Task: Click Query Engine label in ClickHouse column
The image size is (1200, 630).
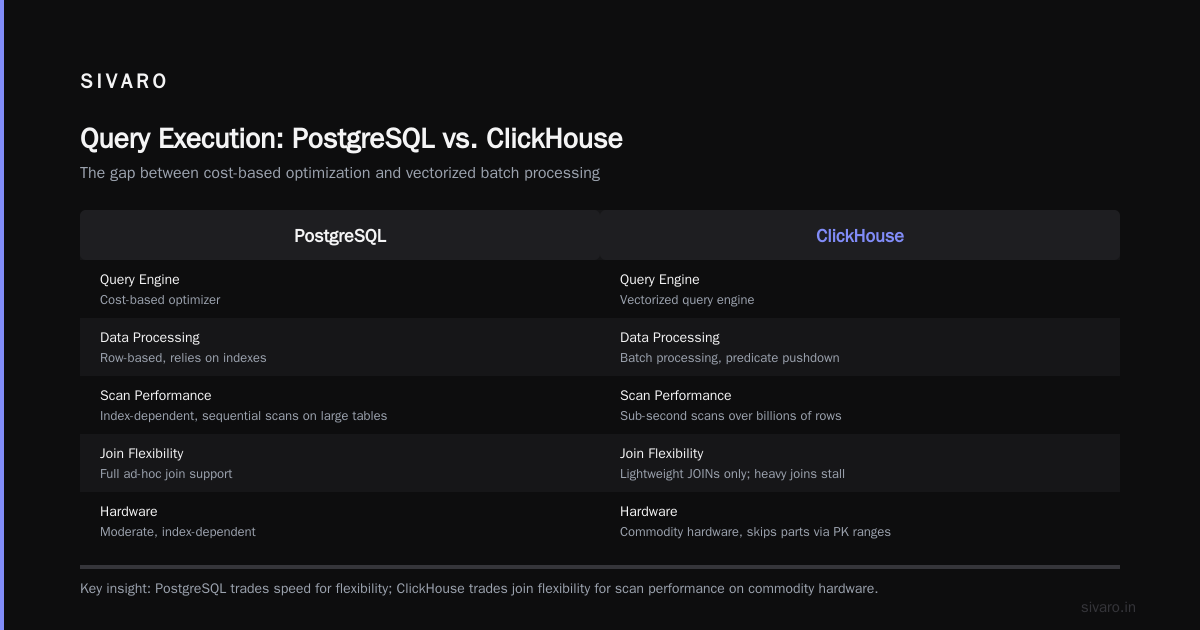Action: pyautogui.click(x=660, y=280)
